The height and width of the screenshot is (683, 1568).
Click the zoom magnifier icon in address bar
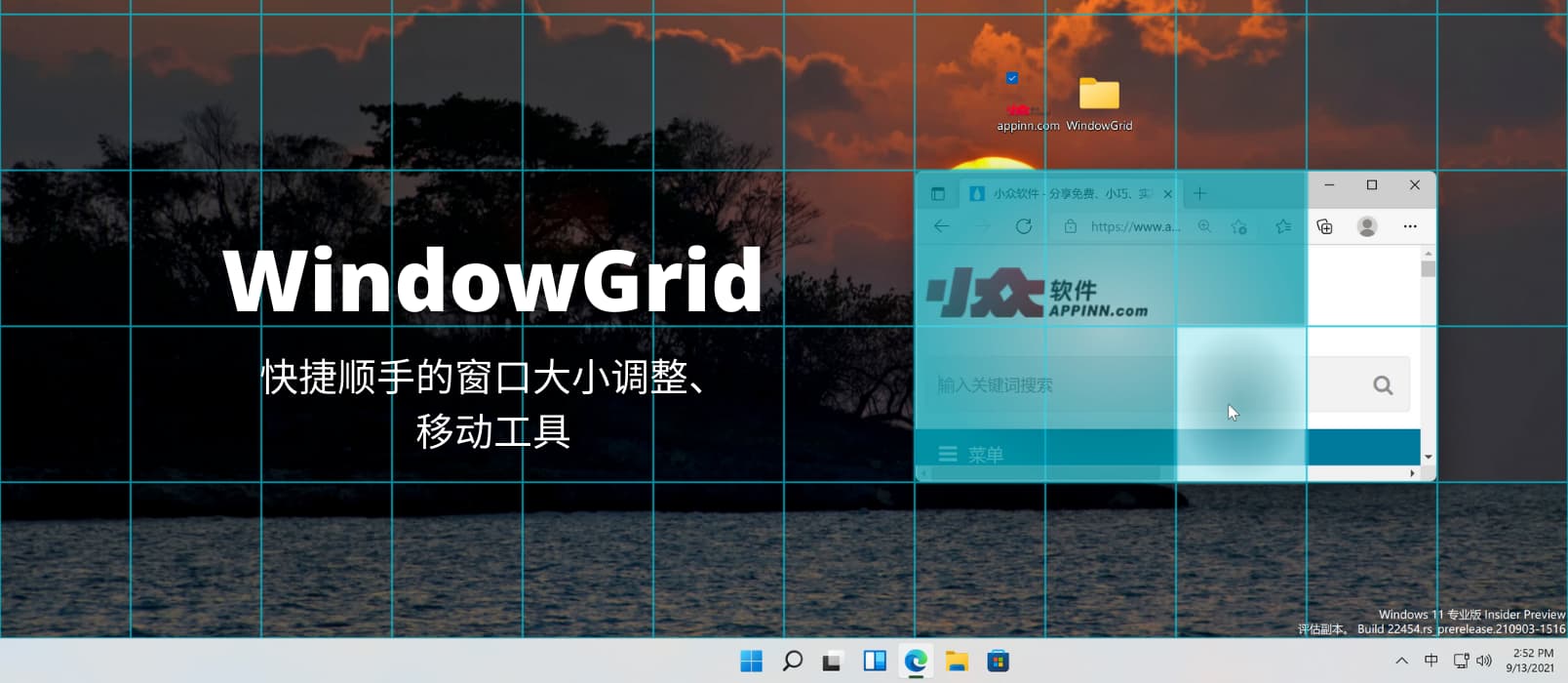pos(1205,226)
